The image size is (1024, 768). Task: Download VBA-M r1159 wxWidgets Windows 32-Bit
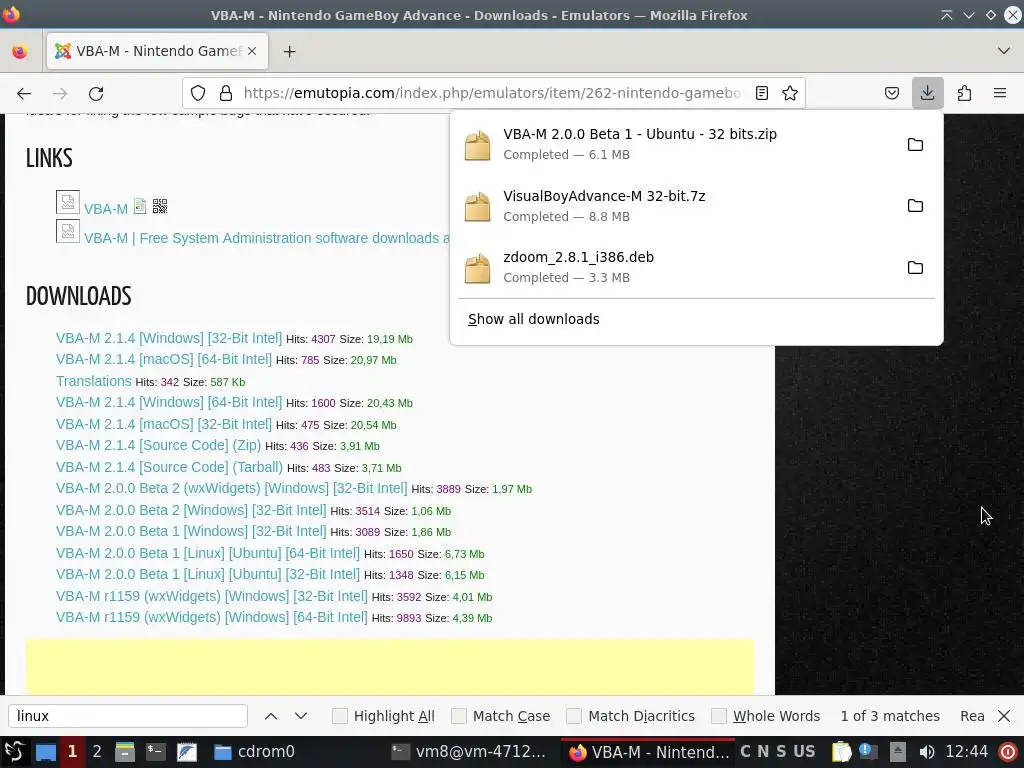[212, 596]
